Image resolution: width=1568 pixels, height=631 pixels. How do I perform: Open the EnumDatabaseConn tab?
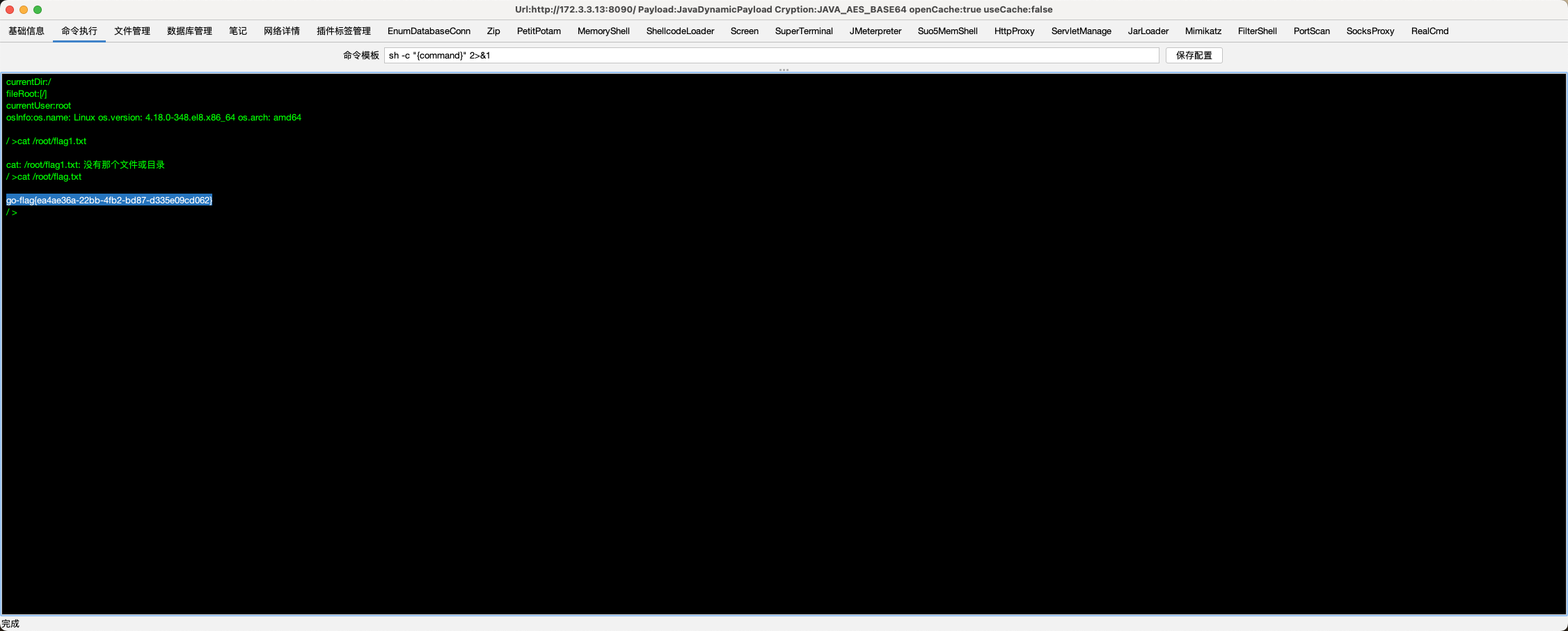coord(429,31)
